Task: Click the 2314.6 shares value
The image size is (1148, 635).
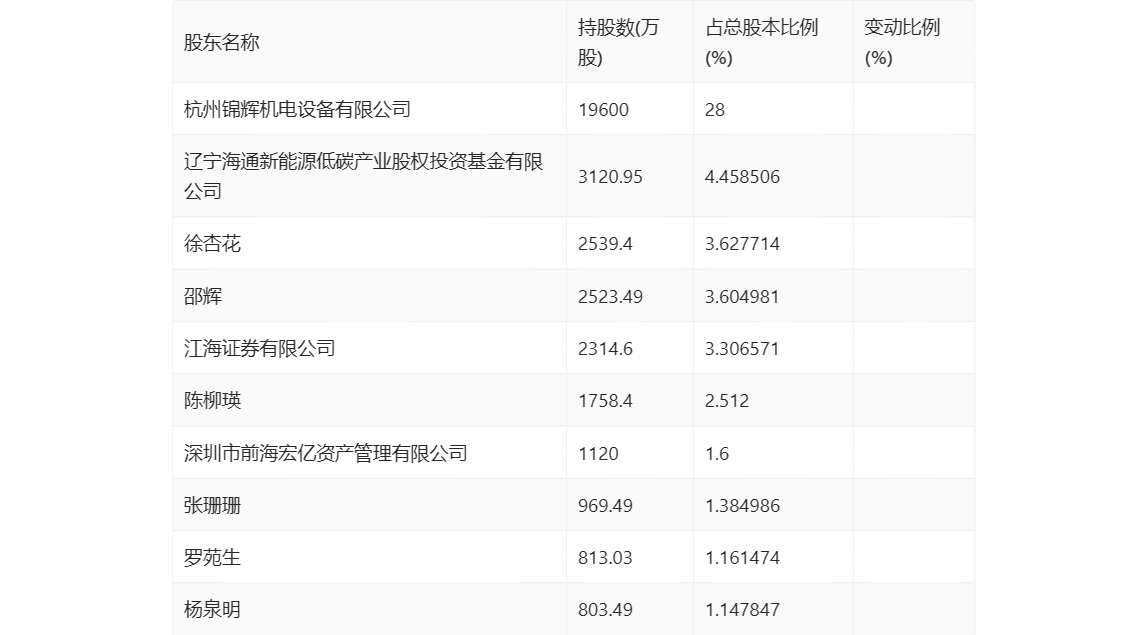Action: point(605,349)
